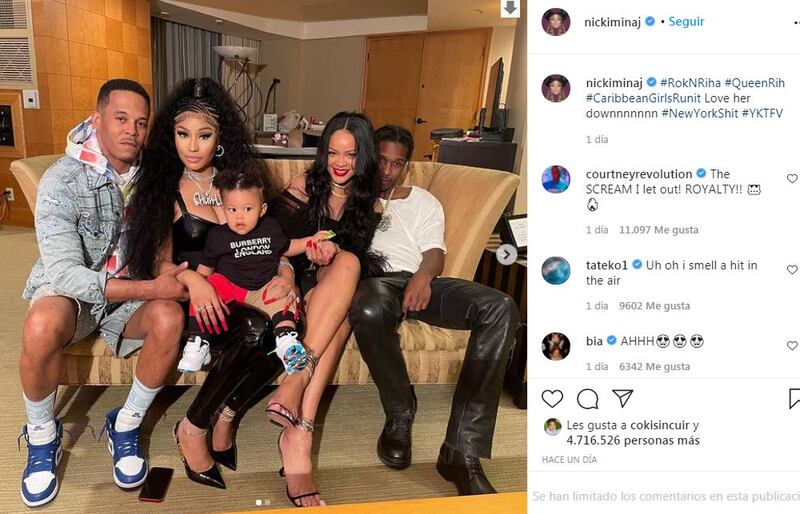Open the comment speech bubble icon
Viewport: 800px width, 514px height.
coord(587,399)
